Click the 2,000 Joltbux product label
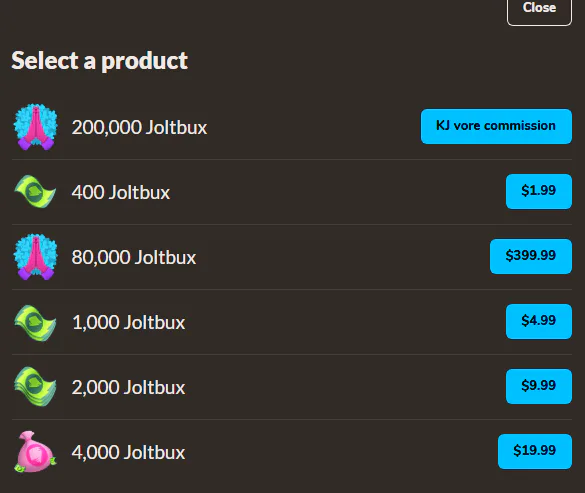The height and width of the screenshot is (493, 585). pos(128,387)
